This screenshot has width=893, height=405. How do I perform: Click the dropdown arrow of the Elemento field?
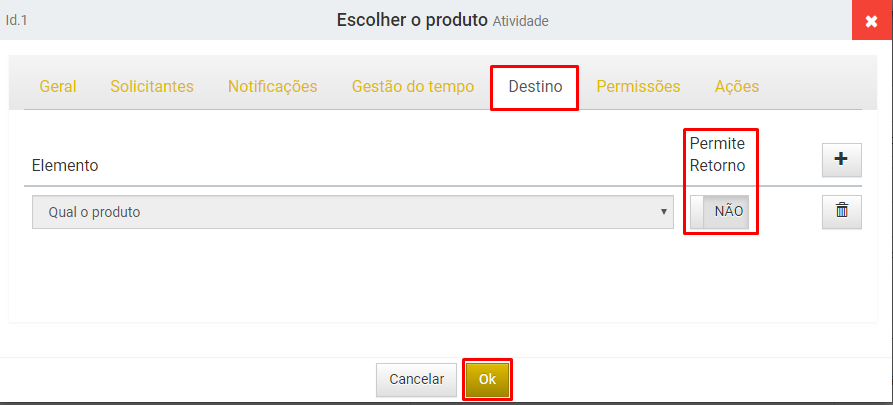click(x=663, y=212)
